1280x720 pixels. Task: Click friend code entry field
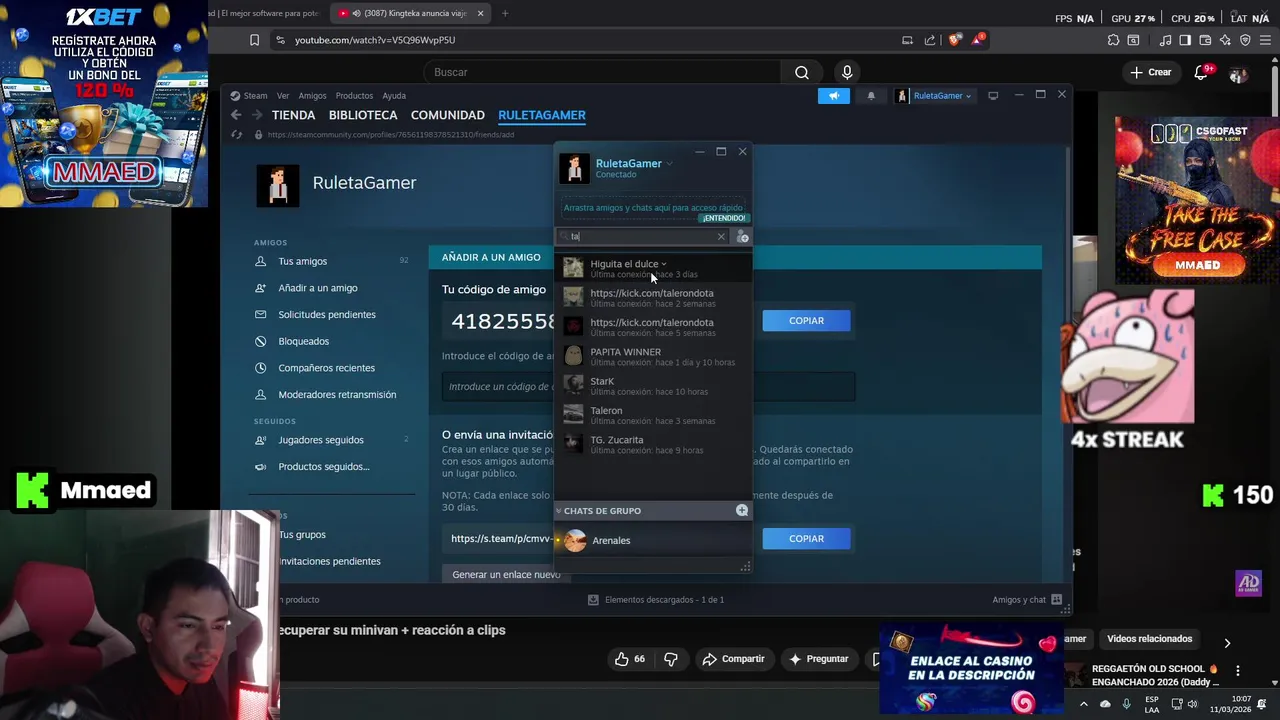648,387
